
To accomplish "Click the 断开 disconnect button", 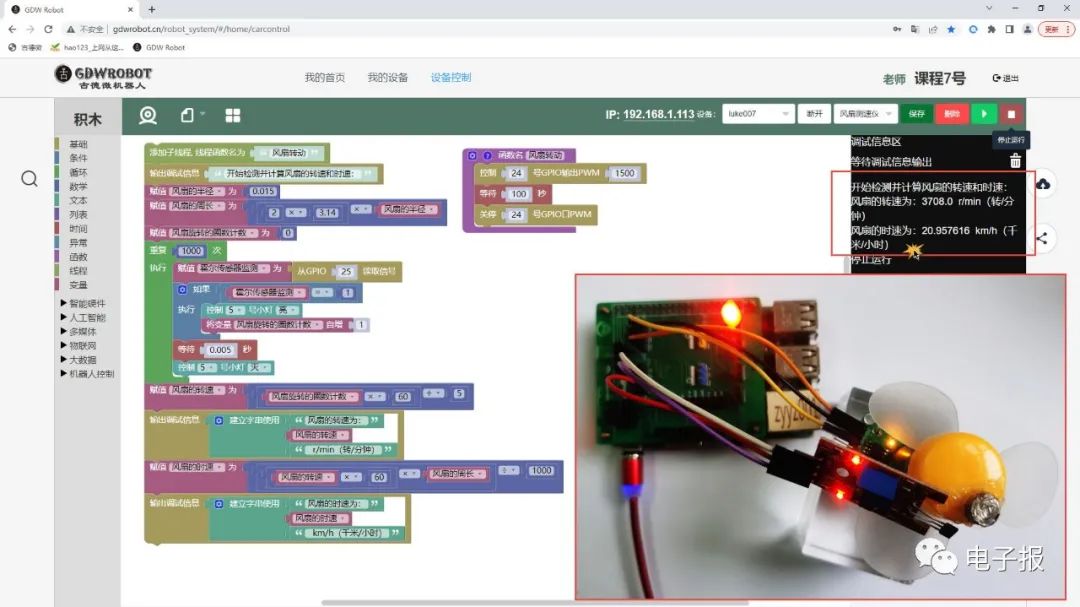I will click(x=814, y=114).
